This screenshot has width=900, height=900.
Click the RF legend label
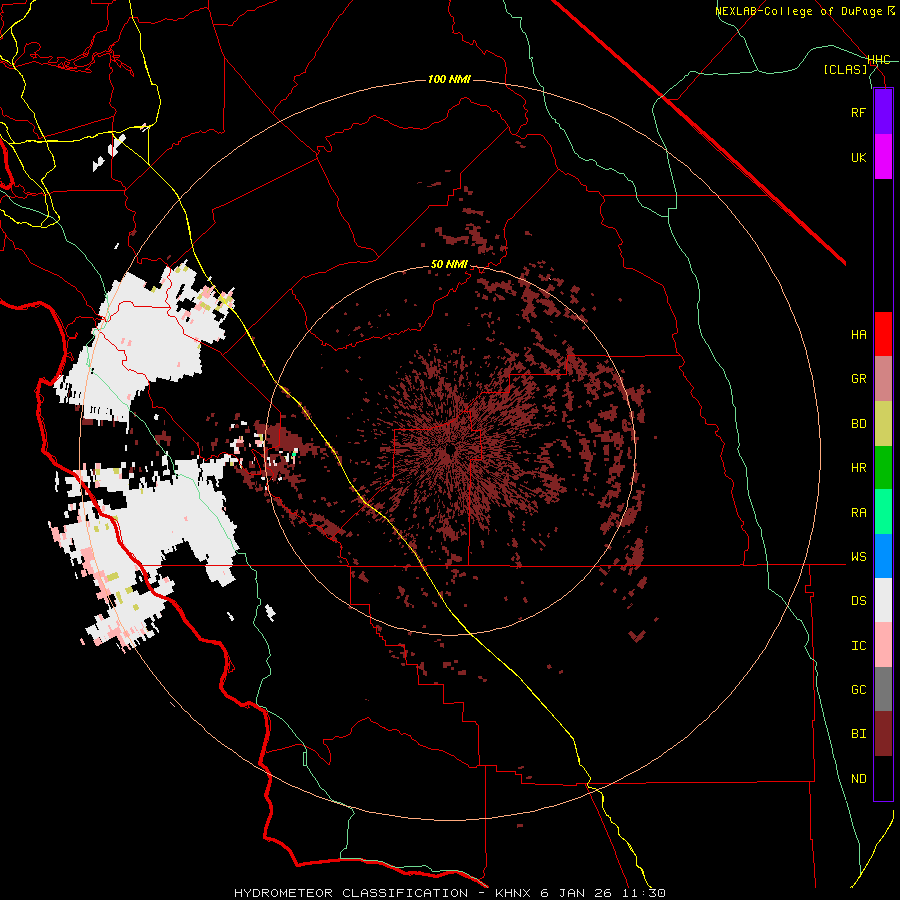858,112
